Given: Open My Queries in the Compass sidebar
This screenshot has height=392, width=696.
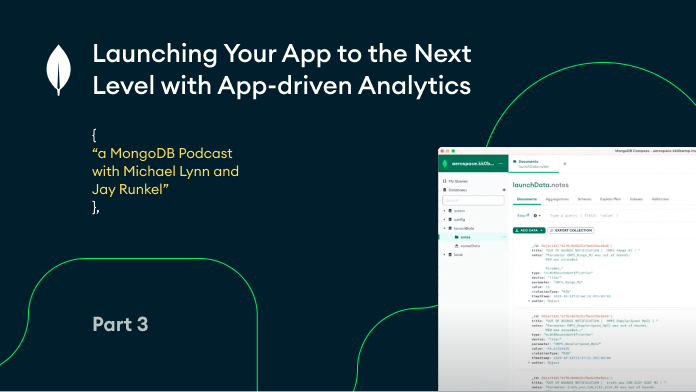Looking at the screenshot, I should [x=455, y=181].
